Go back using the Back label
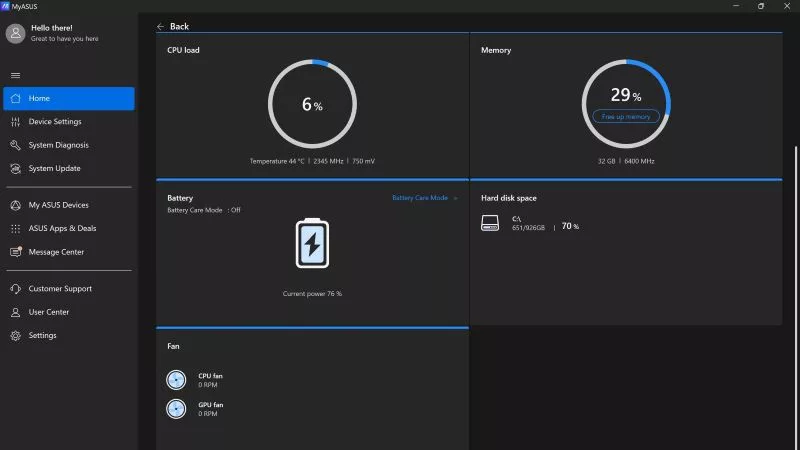Viewport: 800px width, 450px height. coord(179,27)
